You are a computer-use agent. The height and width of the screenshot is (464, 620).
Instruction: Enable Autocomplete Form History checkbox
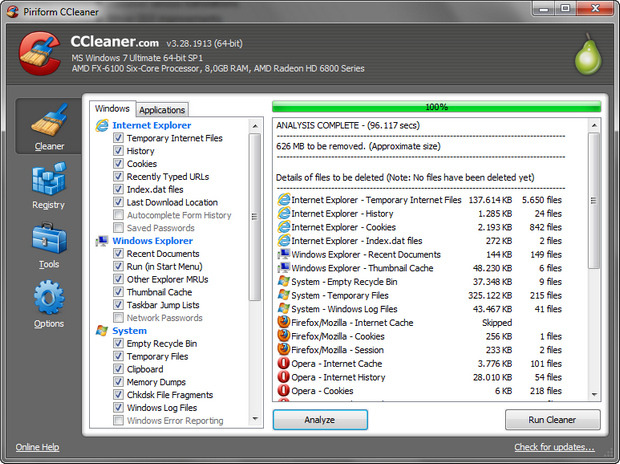point(118,215)
